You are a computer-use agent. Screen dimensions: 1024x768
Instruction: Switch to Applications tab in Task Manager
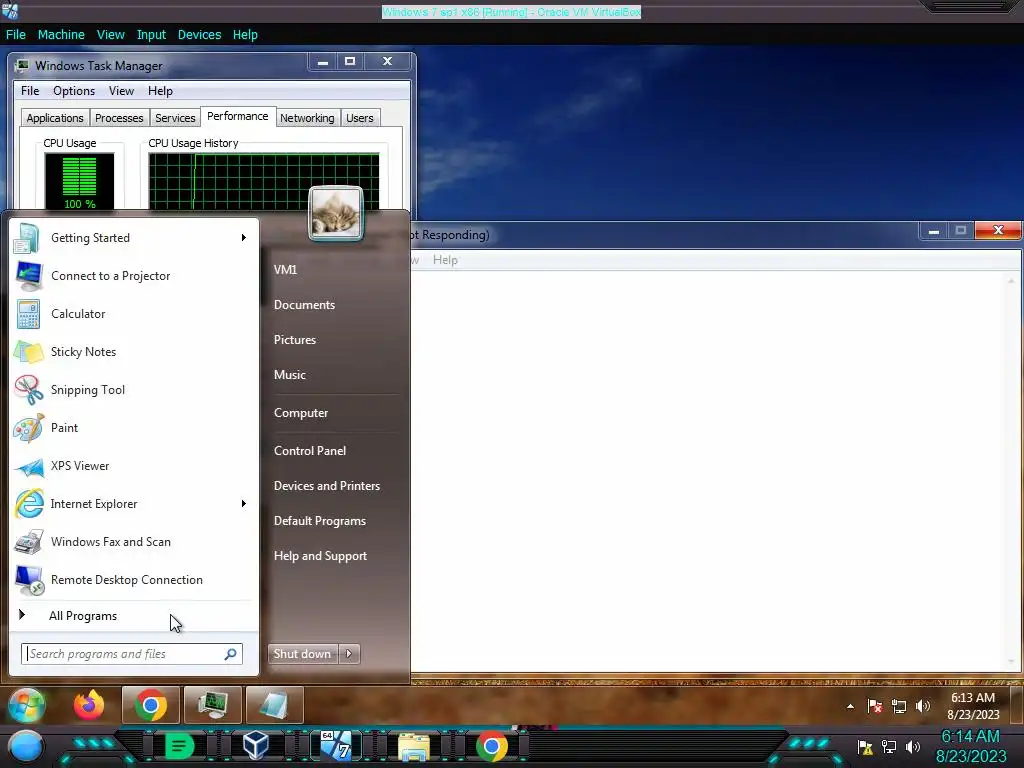(55, 118)
